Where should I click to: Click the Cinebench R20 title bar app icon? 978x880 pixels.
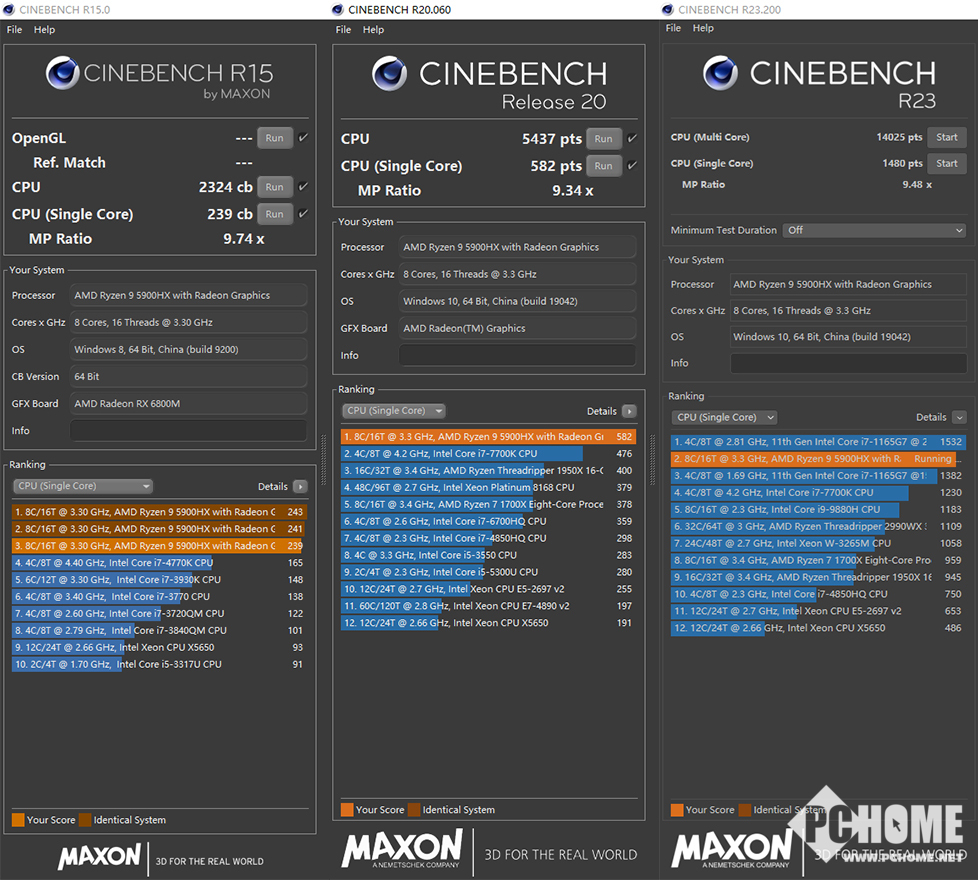(x=337, y=9)
